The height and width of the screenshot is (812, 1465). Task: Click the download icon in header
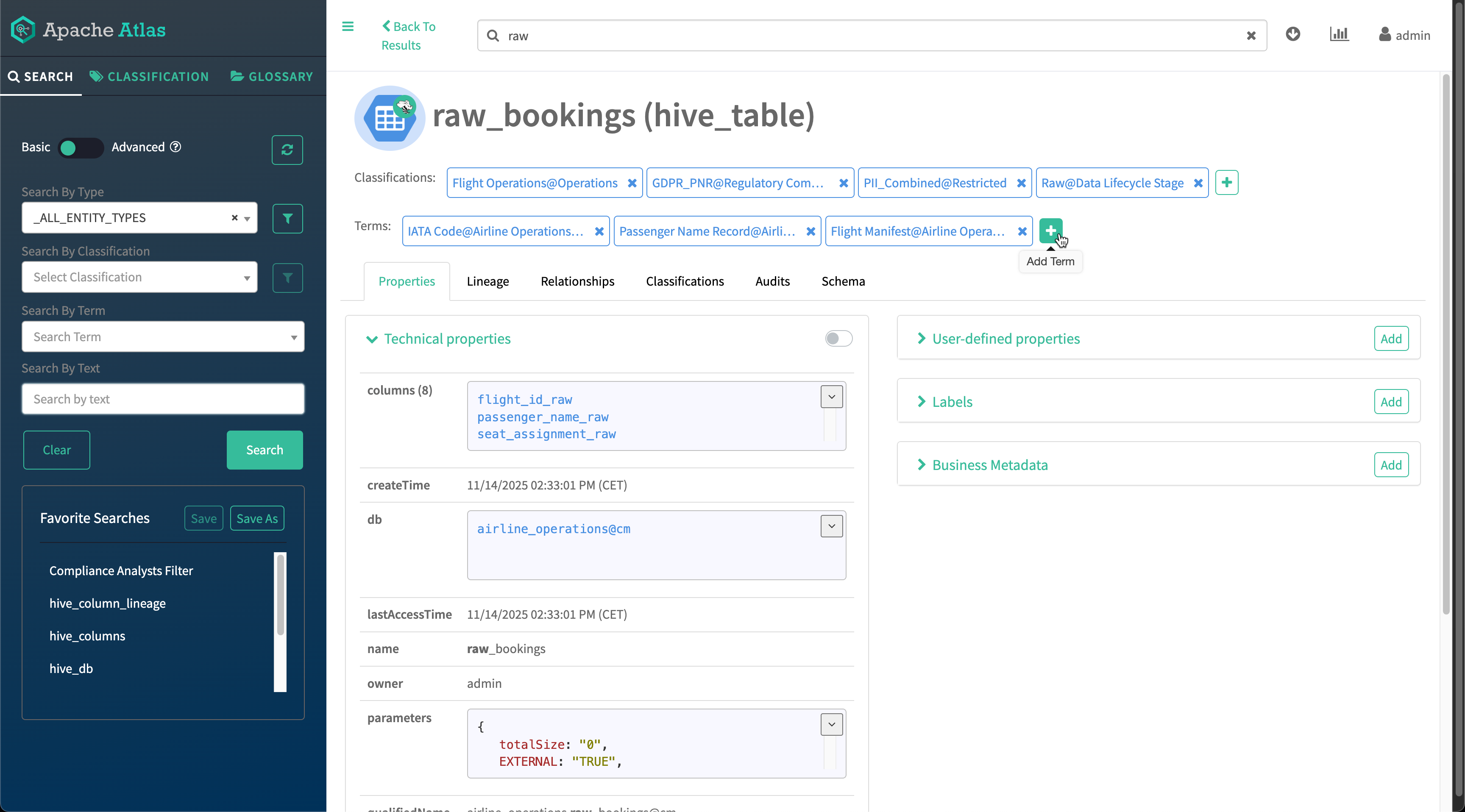(x=1292, y=35)
